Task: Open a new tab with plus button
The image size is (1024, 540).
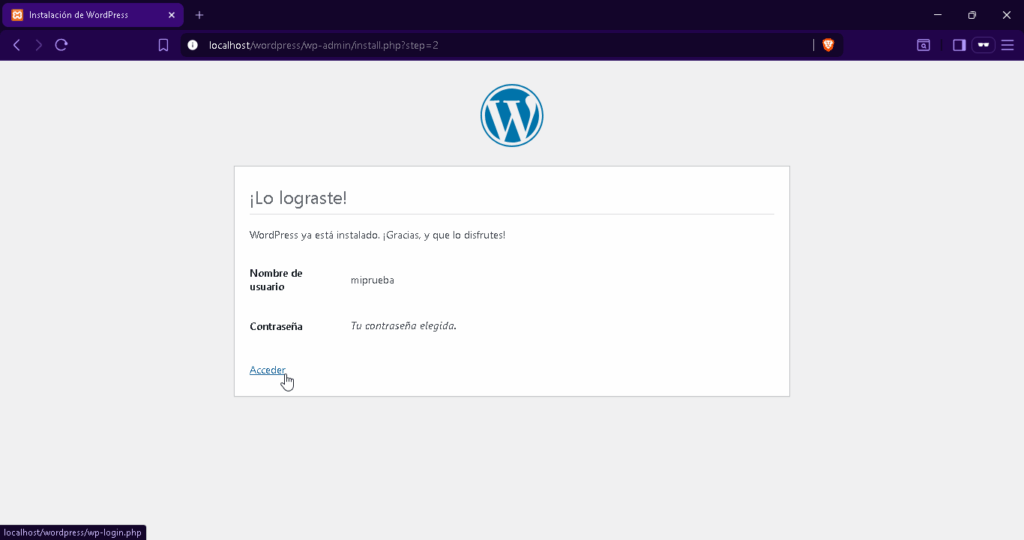Action: point(199,15)
